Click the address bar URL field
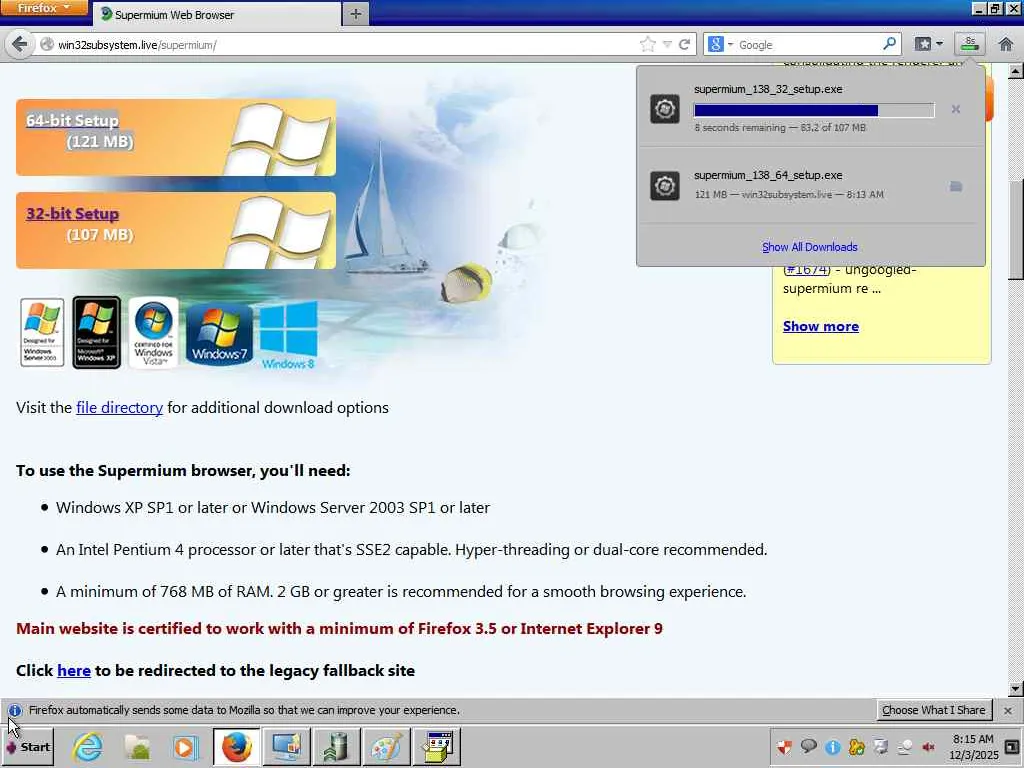Image resolution: width=1024 pixels, height=768 pixels. click(x=340, y=45)
